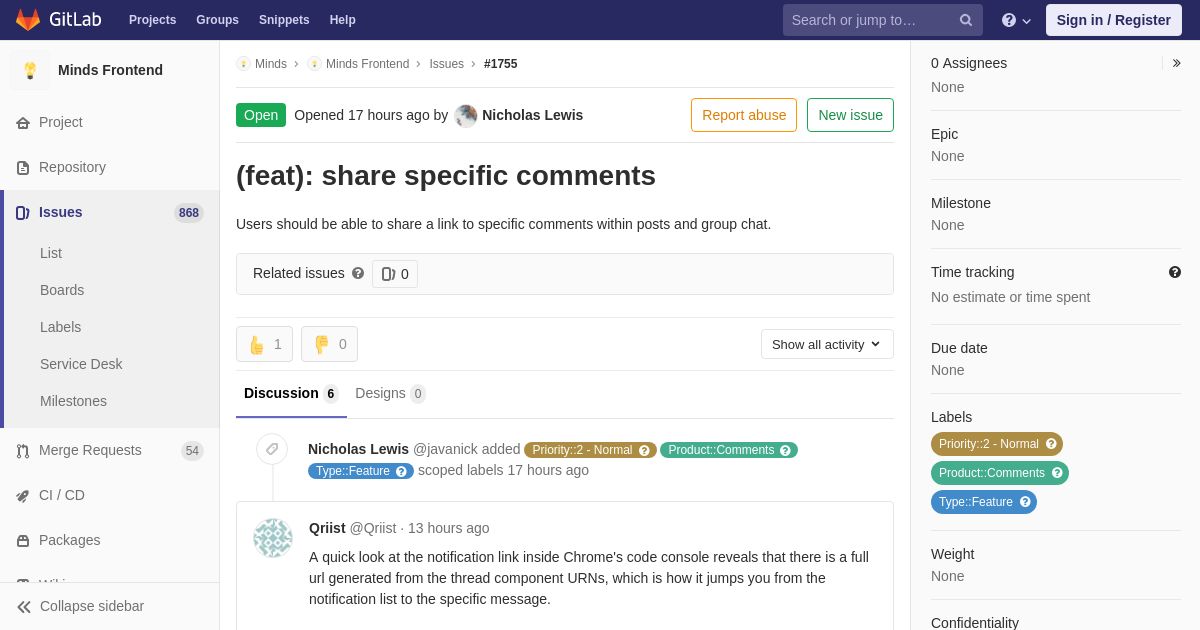Switch to the Designs tab
This screenshot has width=1200, height=630.
(390, 393)
